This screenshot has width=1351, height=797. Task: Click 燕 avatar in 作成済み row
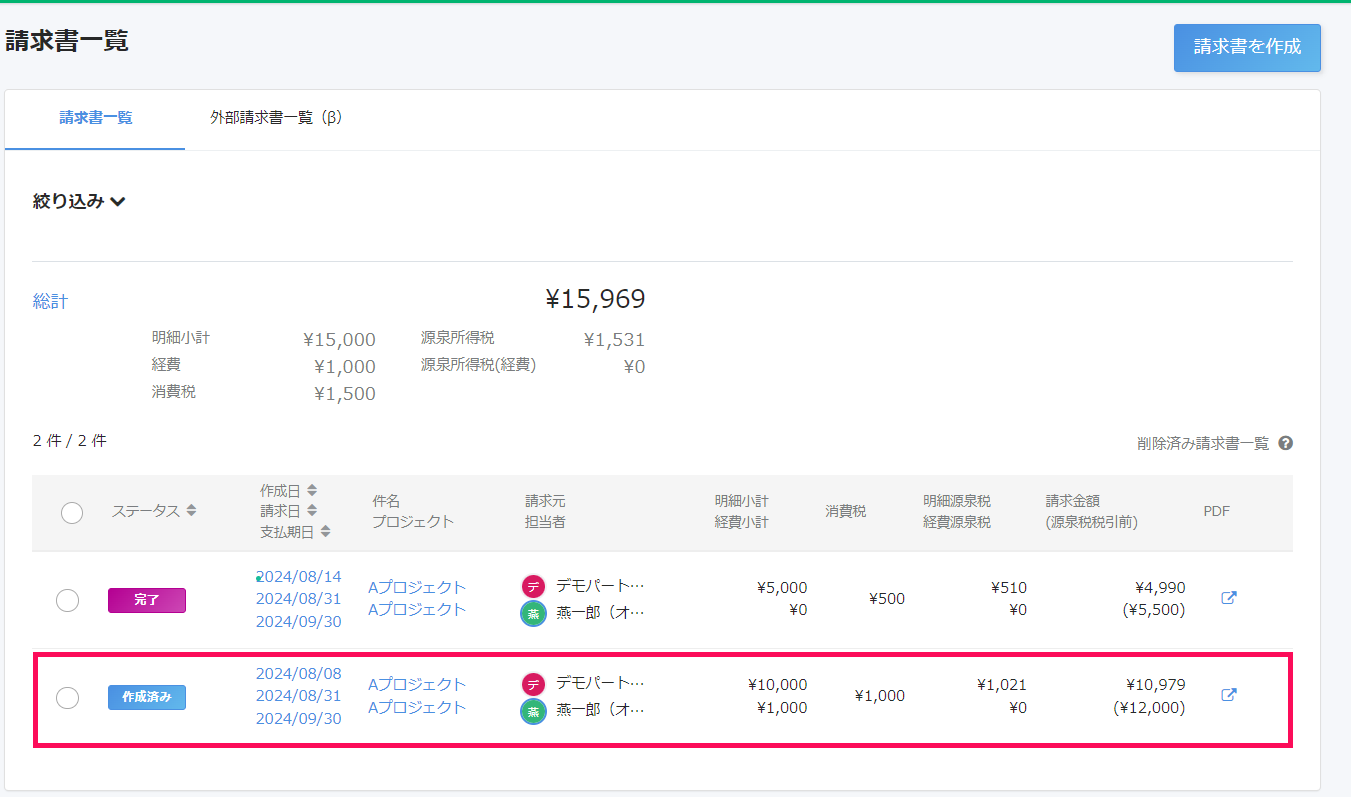534,711
